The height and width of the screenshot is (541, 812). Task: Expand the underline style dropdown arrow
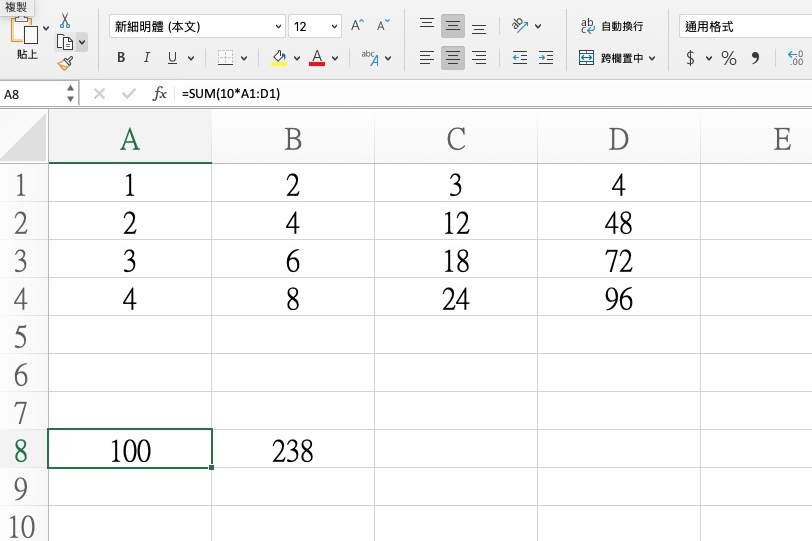click(x=191, y=58)
